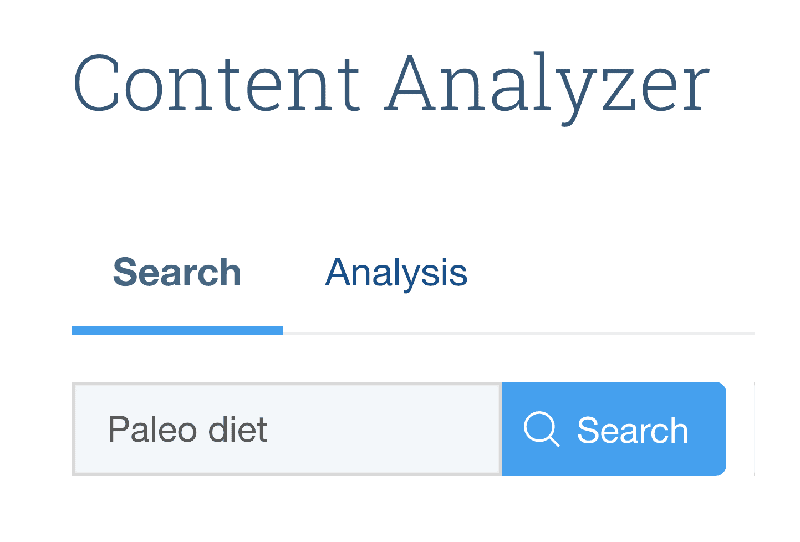The height and width of the screenshot is (542, 800).
Task: Click the word "Content" in the title
Action: pyautogui.click(x=217, y=83)
